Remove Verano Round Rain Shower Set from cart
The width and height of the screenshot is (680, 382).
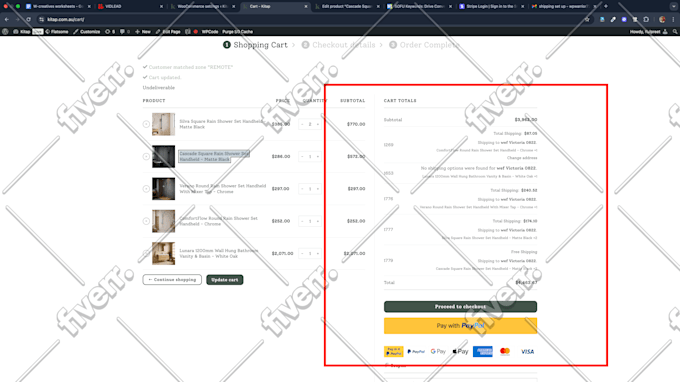tap(146, 189)
